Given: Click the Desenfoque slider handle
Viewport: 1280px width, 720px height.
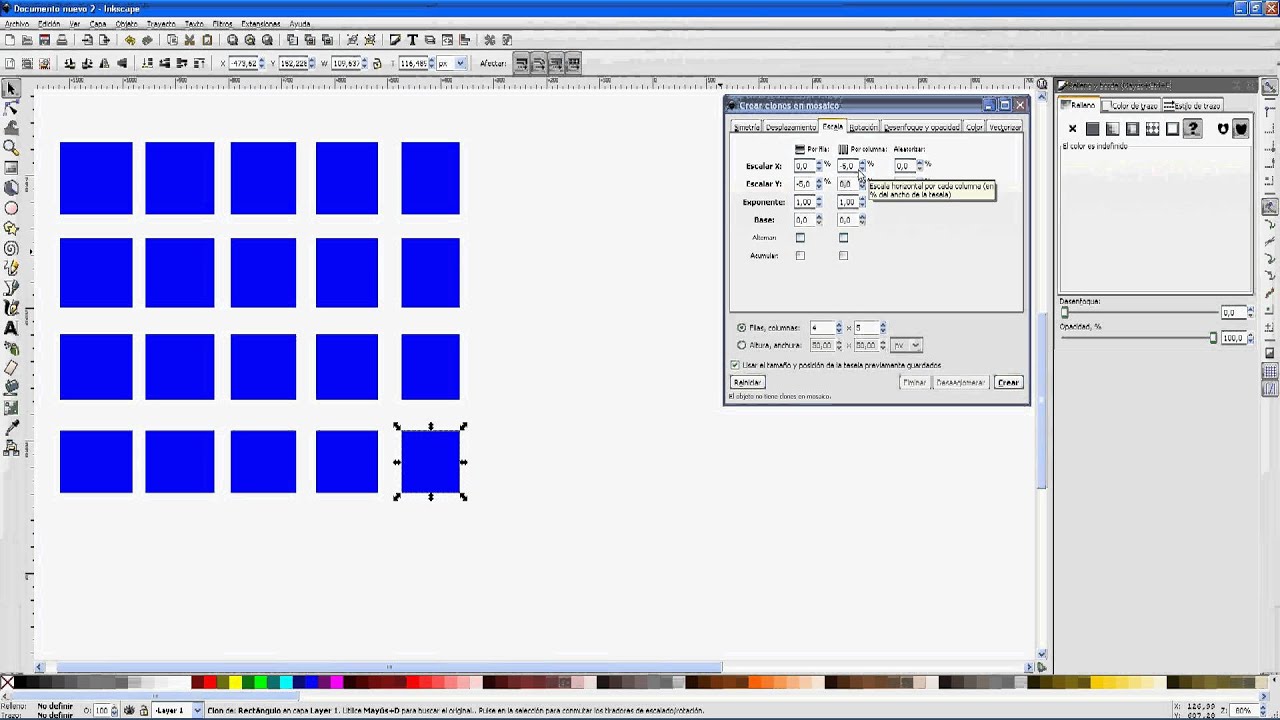Looking at the screenshot, I should pos(1065,312).
